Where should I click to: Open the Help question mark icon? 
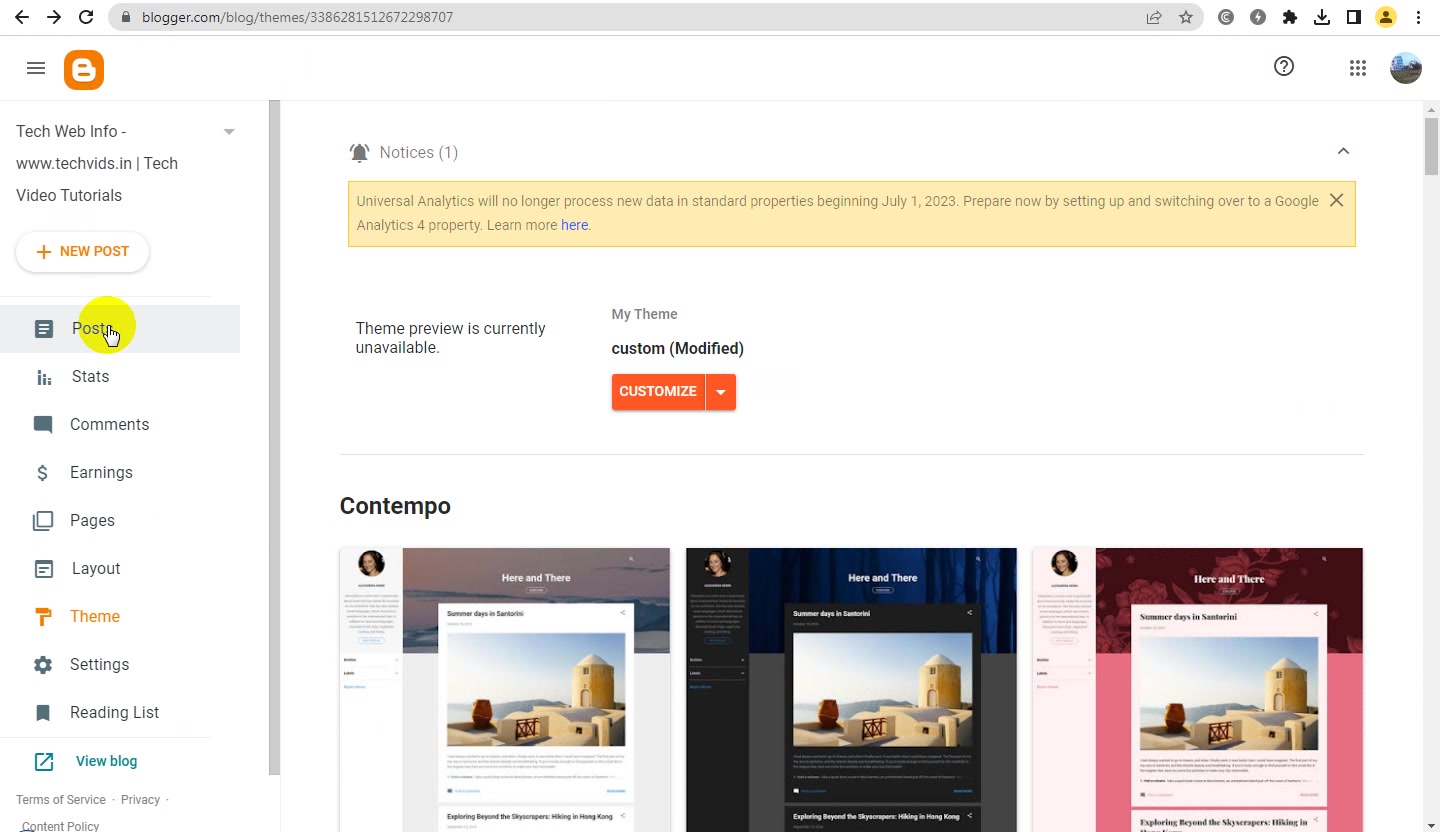click(x=1284, y=67)
